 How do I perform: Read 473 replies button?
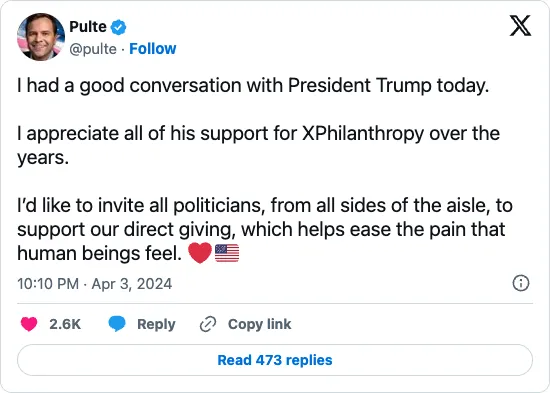pos(275,360)
